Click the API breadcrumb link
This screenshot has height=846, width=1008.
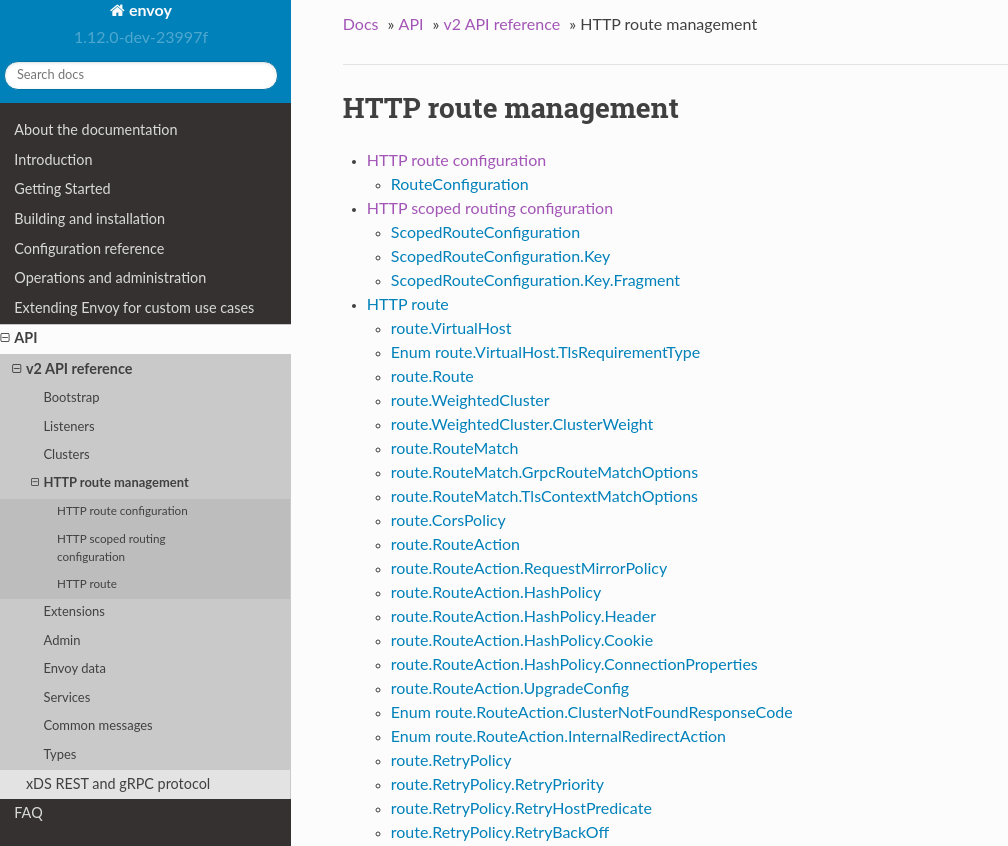coord(411,24)
